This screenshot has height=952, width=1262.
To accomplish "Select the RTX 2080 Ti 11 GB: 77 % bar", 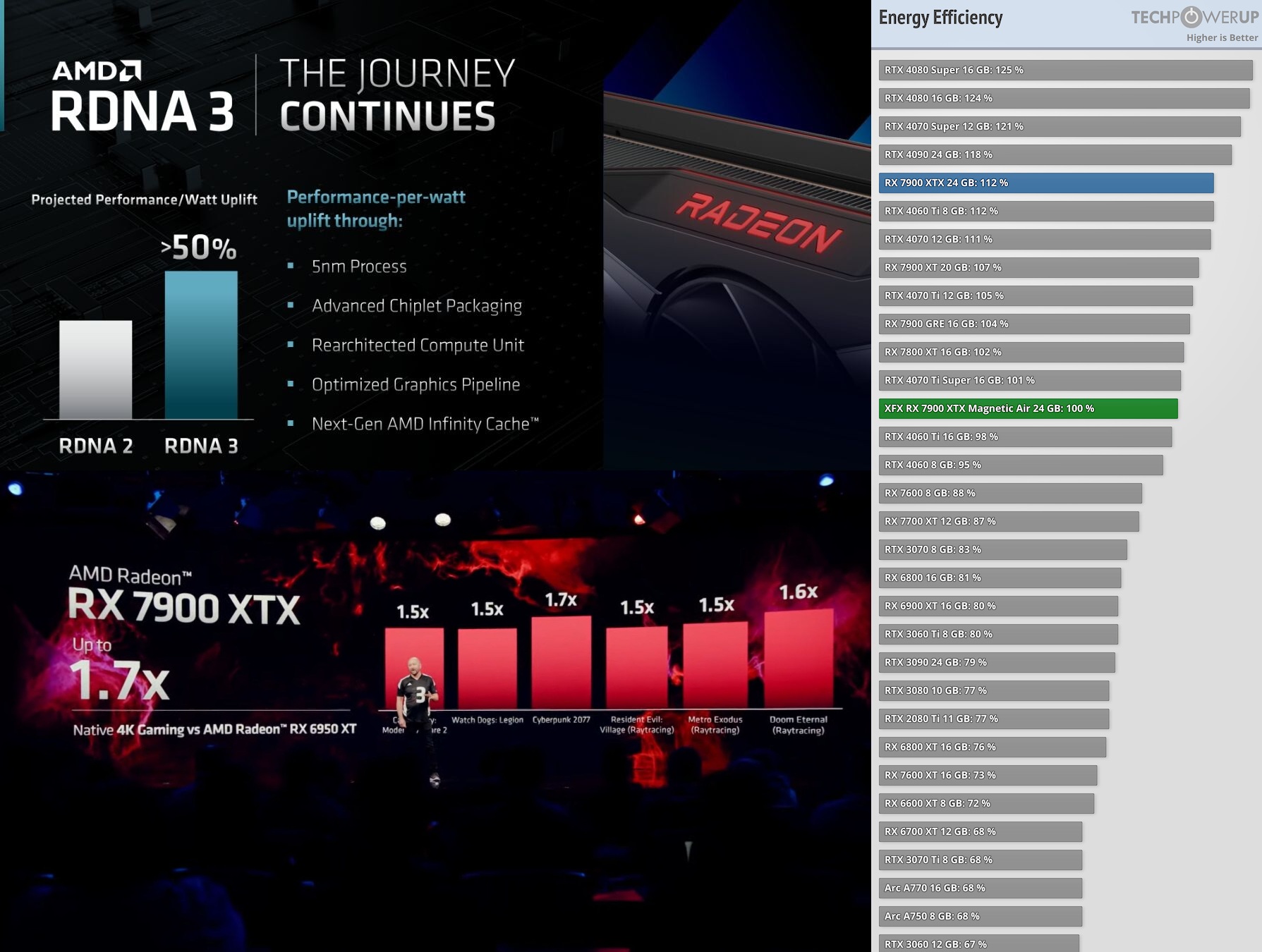I will point(994,719).
